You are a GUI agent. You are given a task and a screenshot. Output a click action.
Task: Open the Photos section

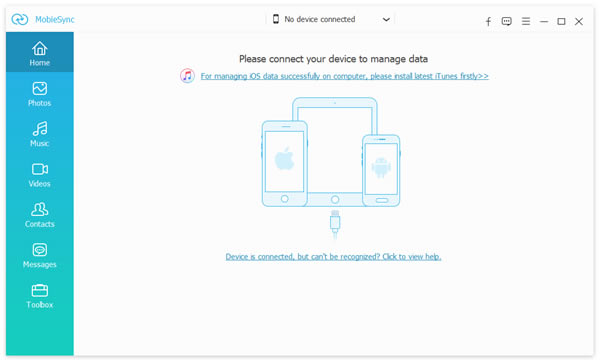point(40,94)
